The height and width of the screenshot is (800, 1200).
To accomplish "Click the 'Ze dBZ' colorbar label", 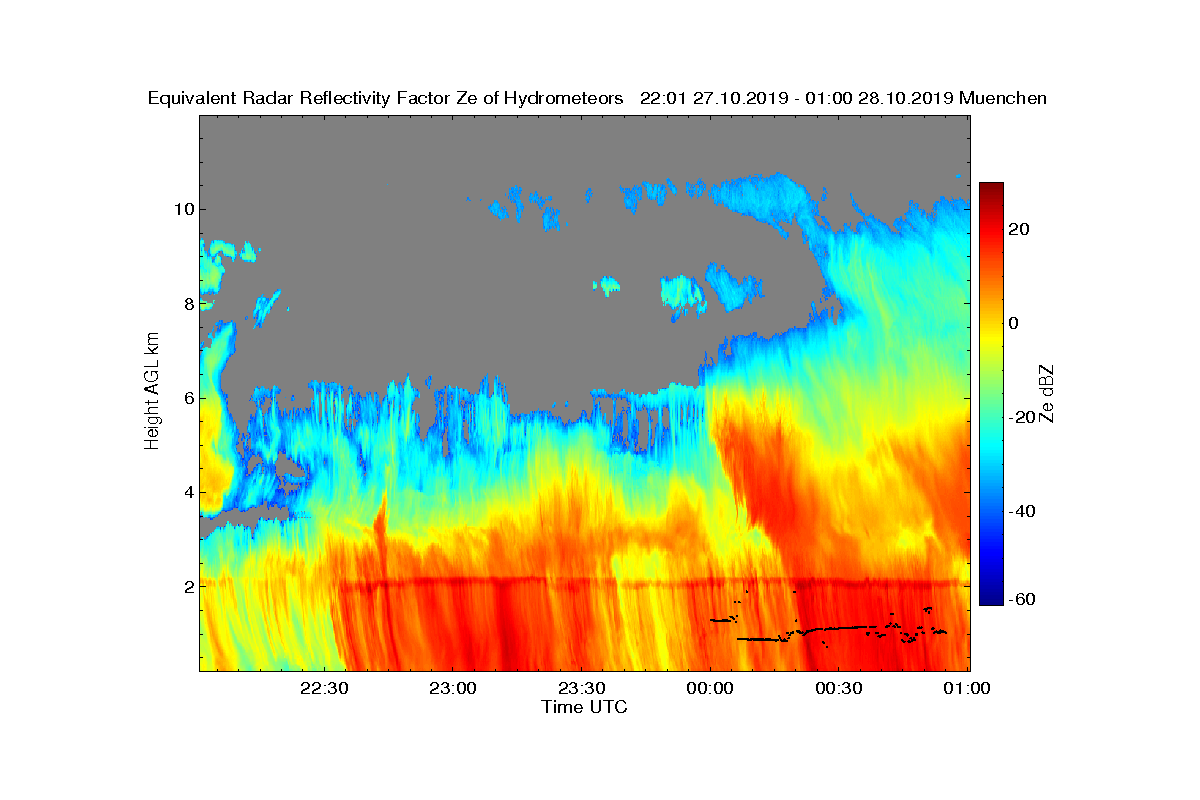I will pyautogui.click(x=1047, y=393).
